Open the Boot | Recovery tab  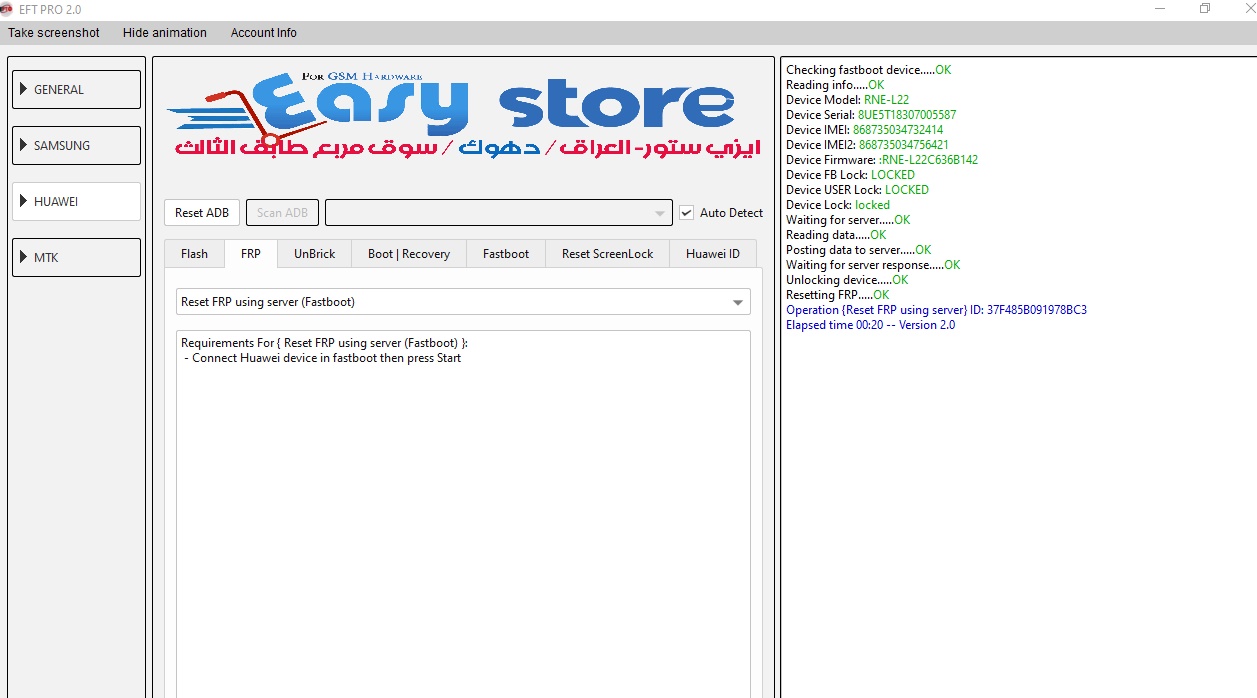click(409, 254)
